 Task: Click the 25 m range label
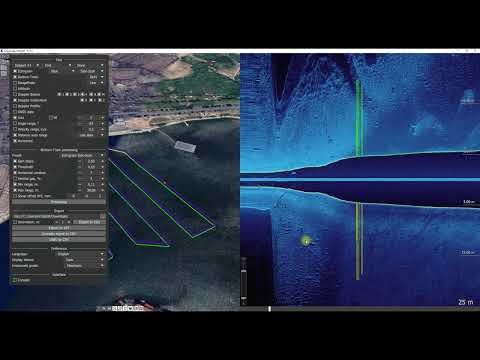465,302
